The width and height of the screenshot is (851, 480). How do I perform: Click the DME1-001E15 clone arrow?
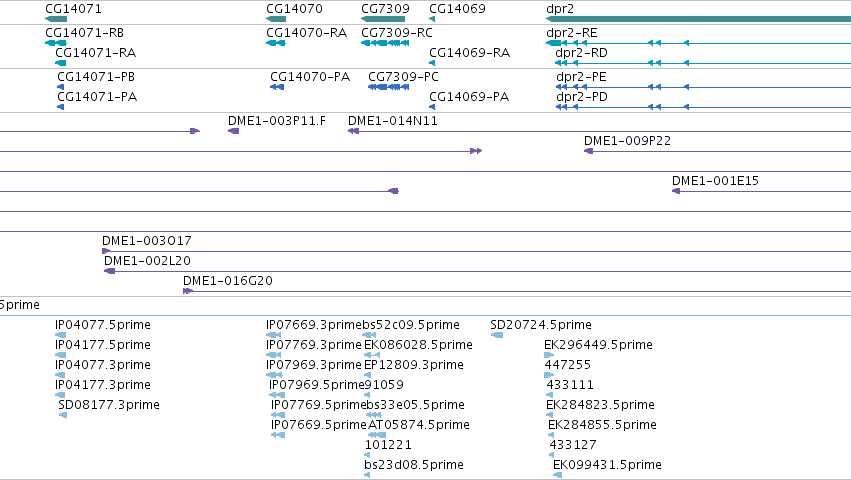(x=676, y=191)
